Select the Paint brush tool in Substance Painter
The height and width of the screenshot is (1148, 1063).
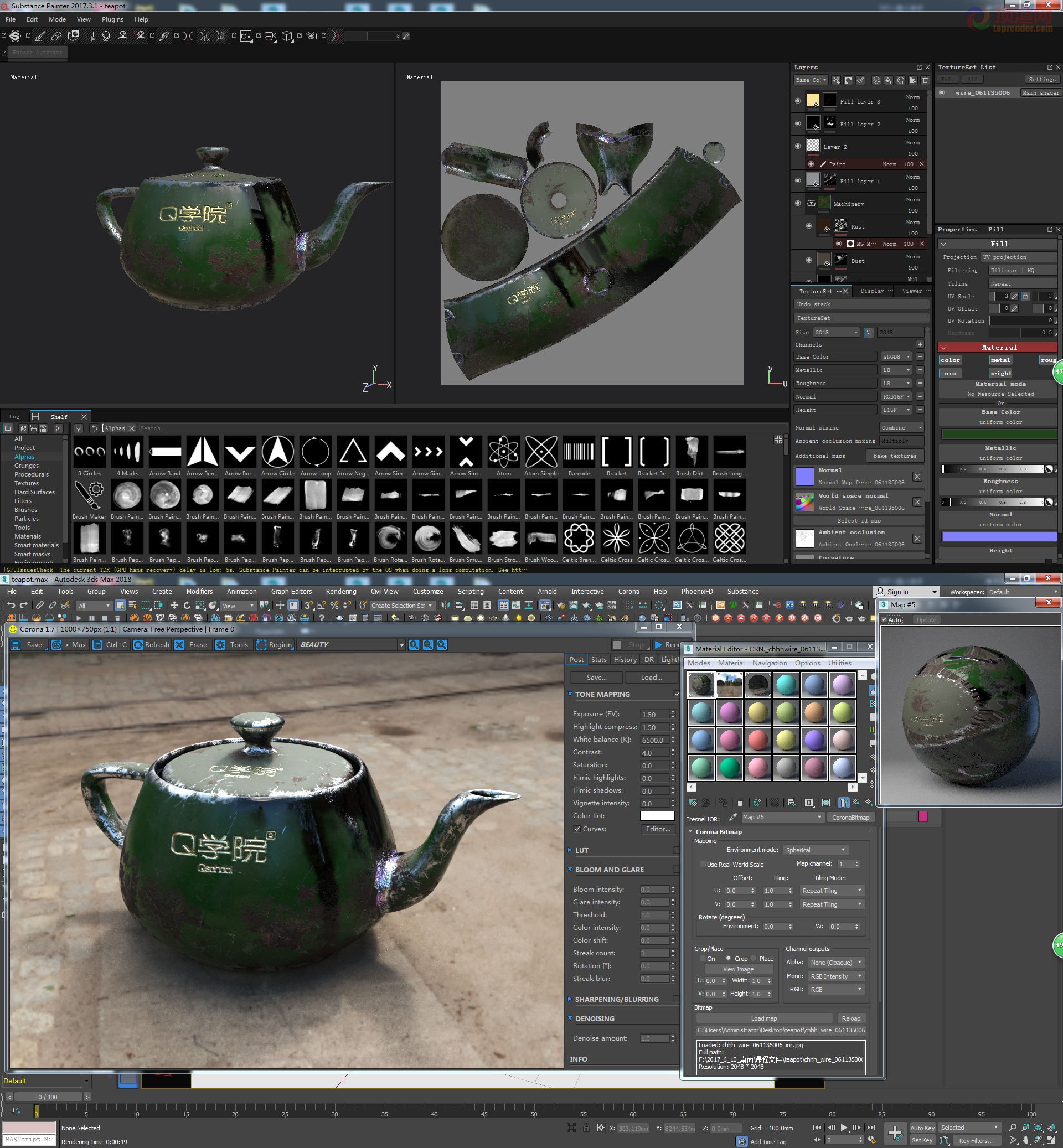(x=40, y=36)
